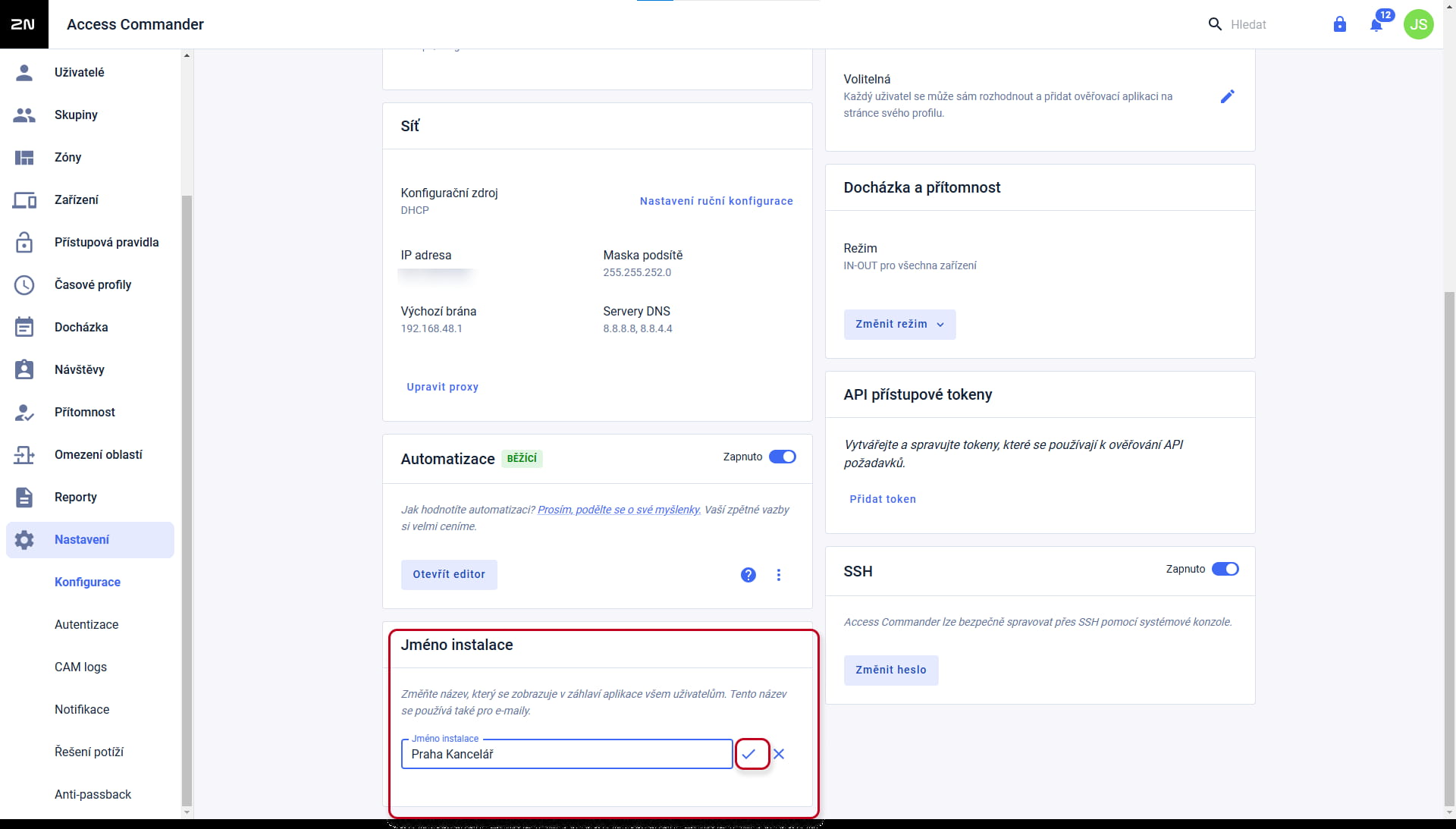Open the search magnifier icon
Image resolution: width=1456 pixels, height=829 pixels.
[x=1215, y=24]
